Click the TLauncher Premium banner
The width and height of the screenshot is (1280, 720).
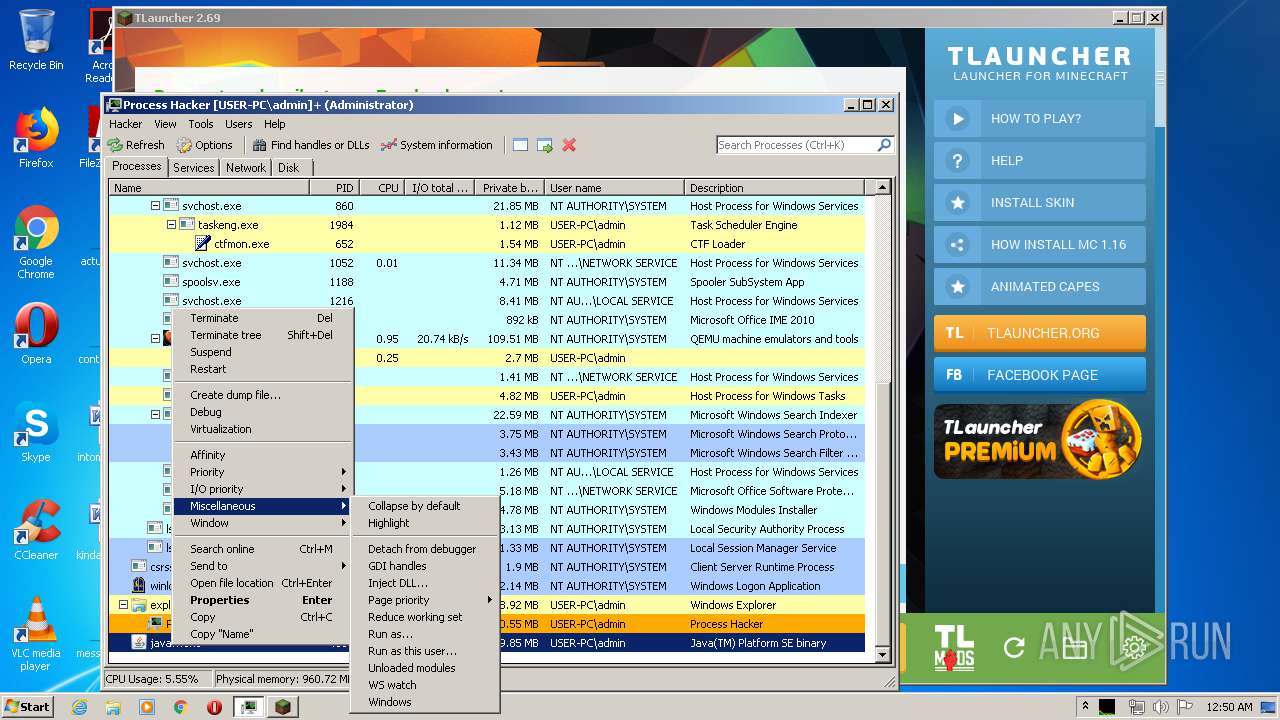tap(1039, 440)
